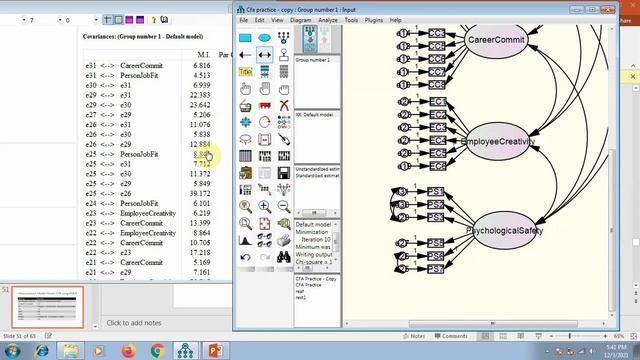Select the single-headed Draw paths arrow tool
This screenshot has height=360, width=640.
point(245,55)
